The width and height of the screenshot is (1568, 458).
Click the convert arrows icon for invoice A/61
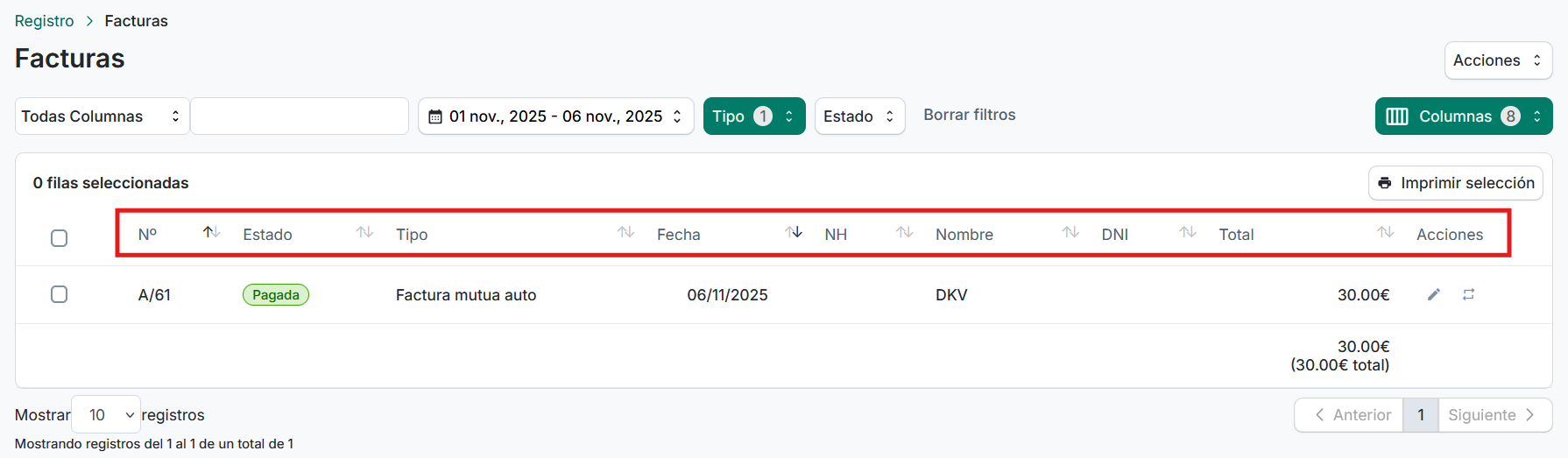(x=1468, y=294)
